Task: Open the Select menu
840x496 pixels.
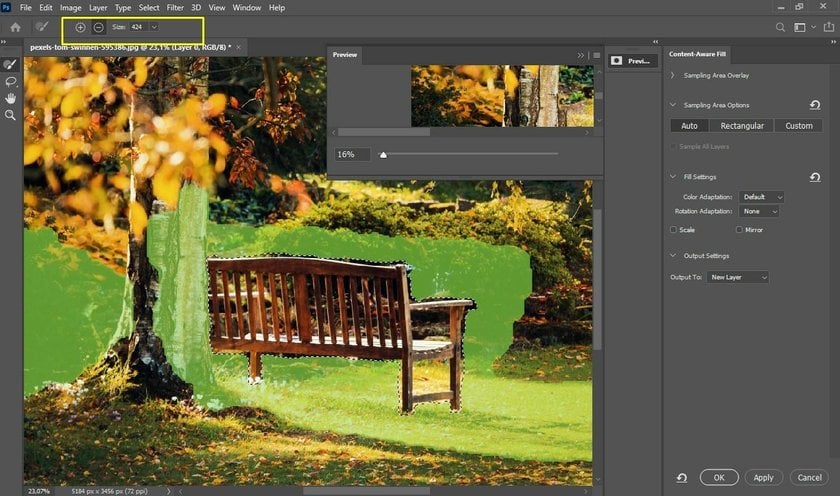Action: point(149,7)
